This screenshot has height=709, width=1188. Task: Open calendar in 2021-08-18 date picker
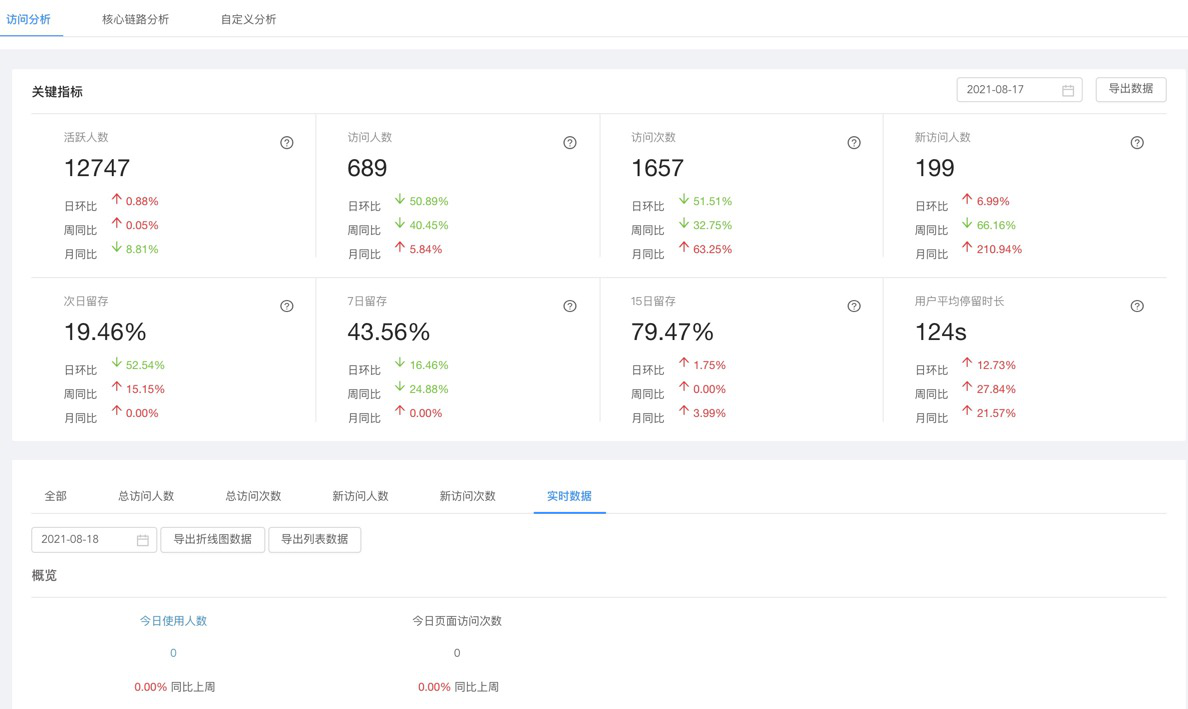(x=143, y=540)
